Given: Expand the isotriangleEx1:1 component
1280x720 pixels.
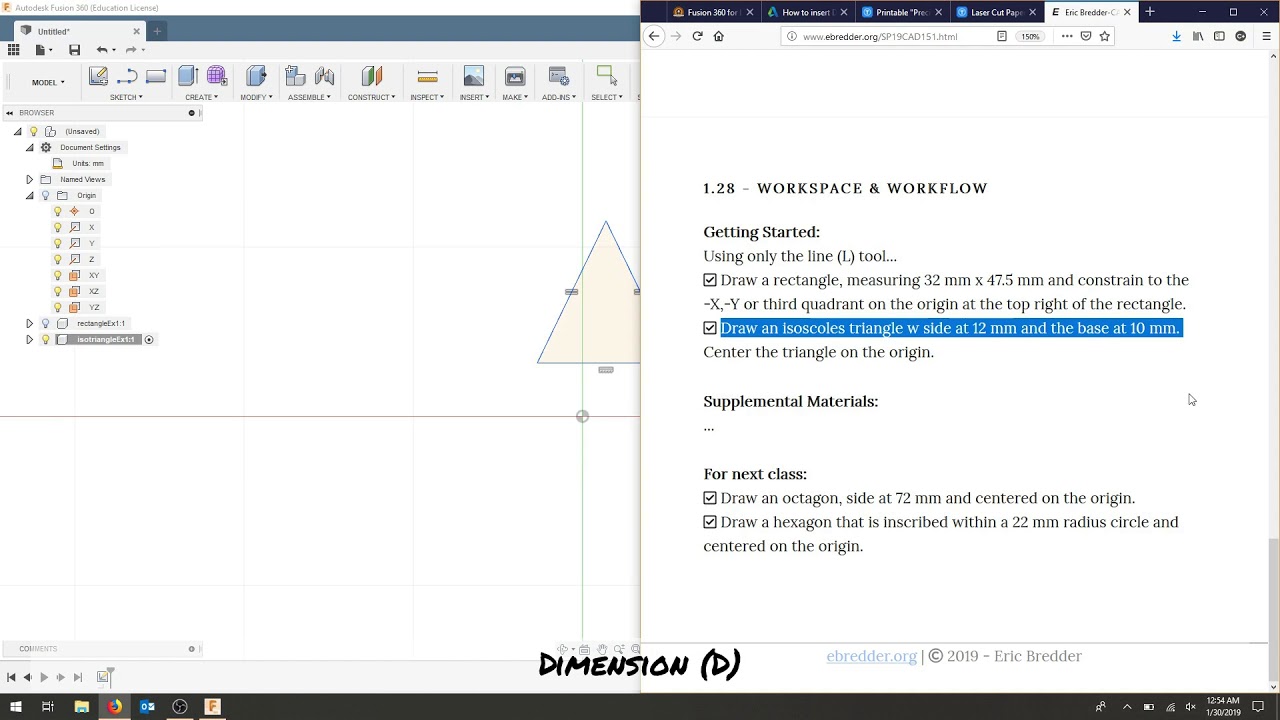Looking at the screenshot, I should [x=29, y=339].
